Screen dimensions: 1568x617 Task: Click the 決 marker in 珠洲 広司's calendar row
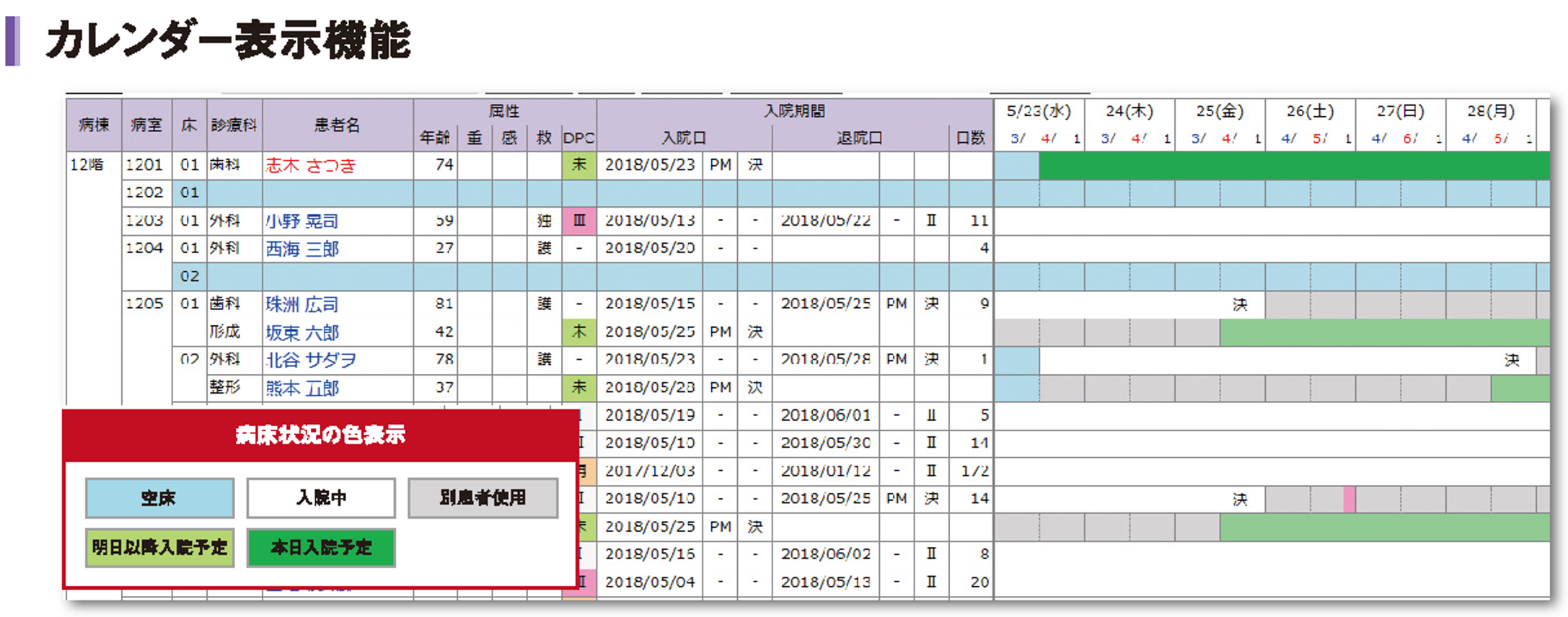pyautogui.click(x=1240, y=305)
